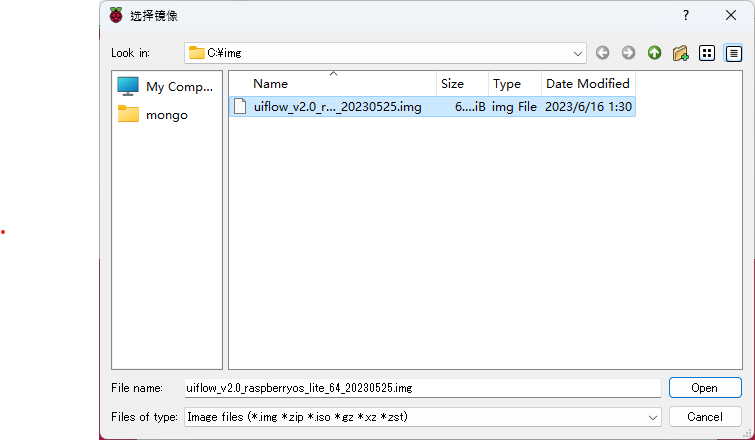Click the Raspberry Pi logo in title bar
The image size is (755, 440).
[x=116, y=15]
